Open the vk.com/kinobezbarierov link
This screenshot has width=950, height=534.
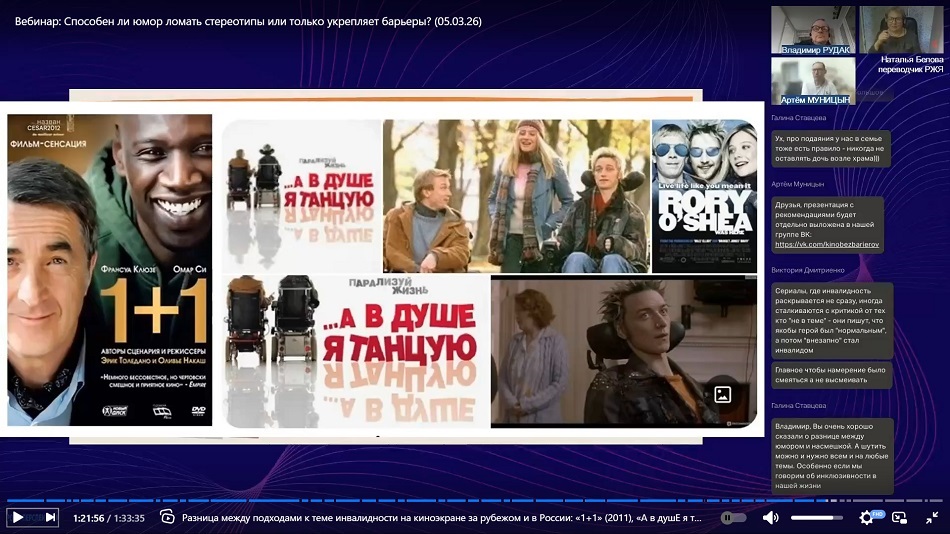[825, 244]
